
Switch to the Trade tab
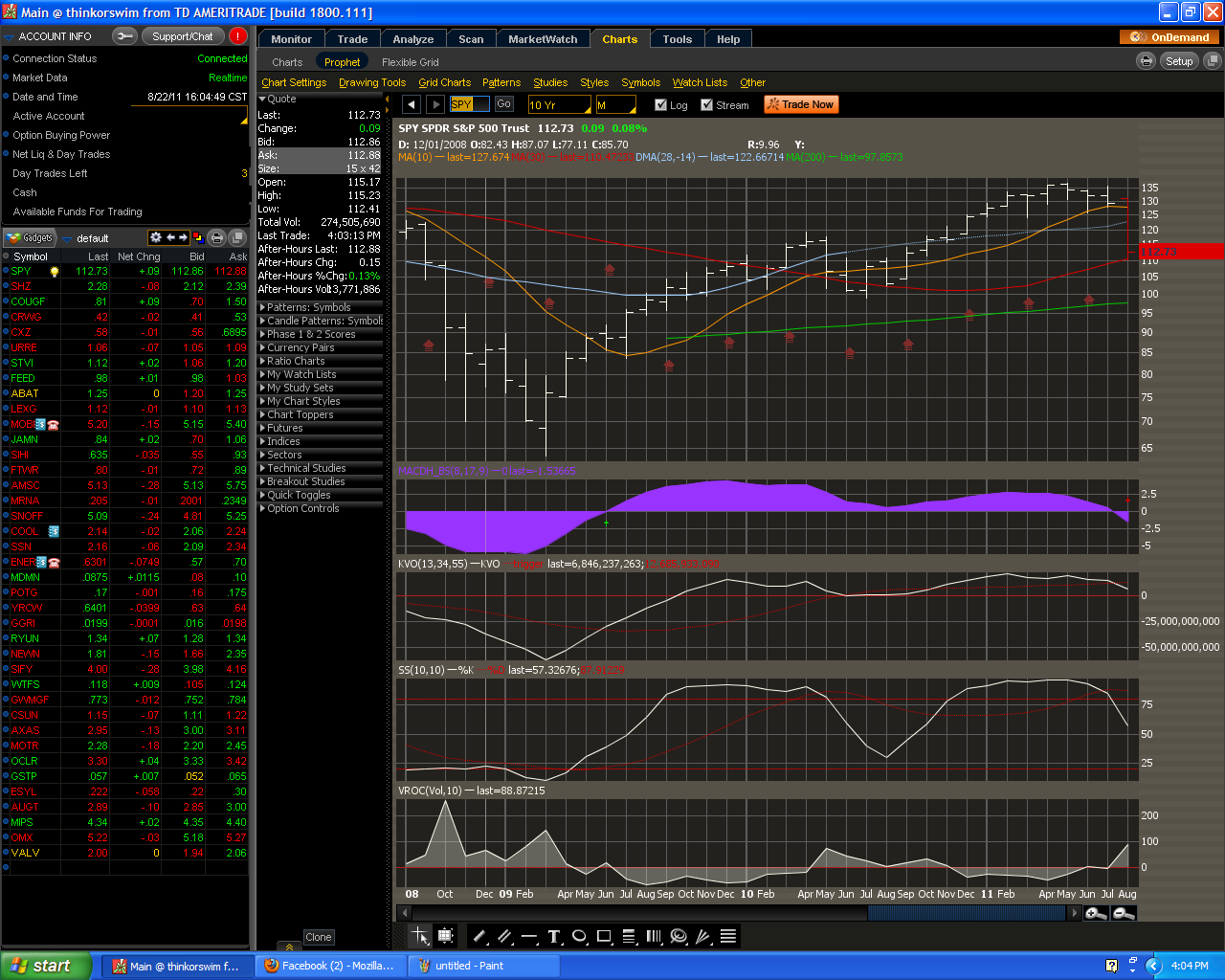coord(352,39)
